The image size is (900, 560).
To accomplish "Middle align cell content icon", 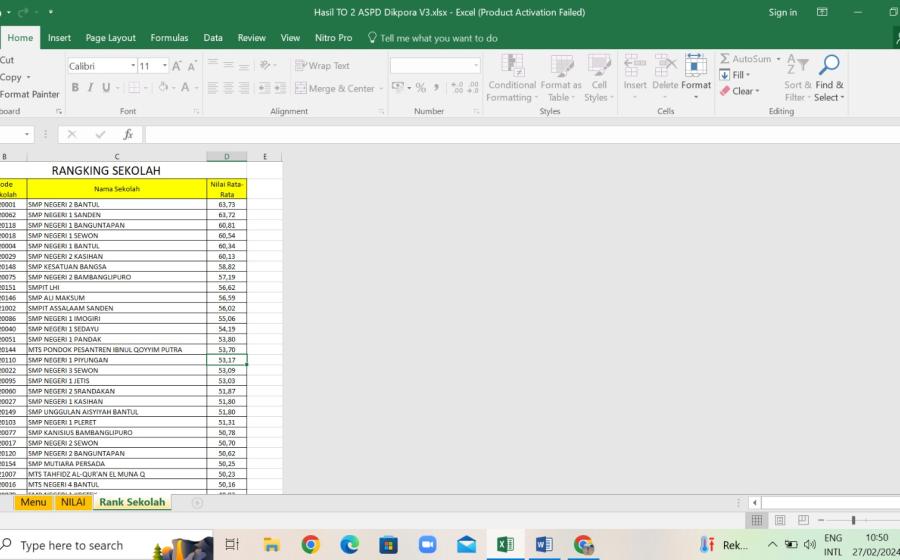I will click(228, 65).
